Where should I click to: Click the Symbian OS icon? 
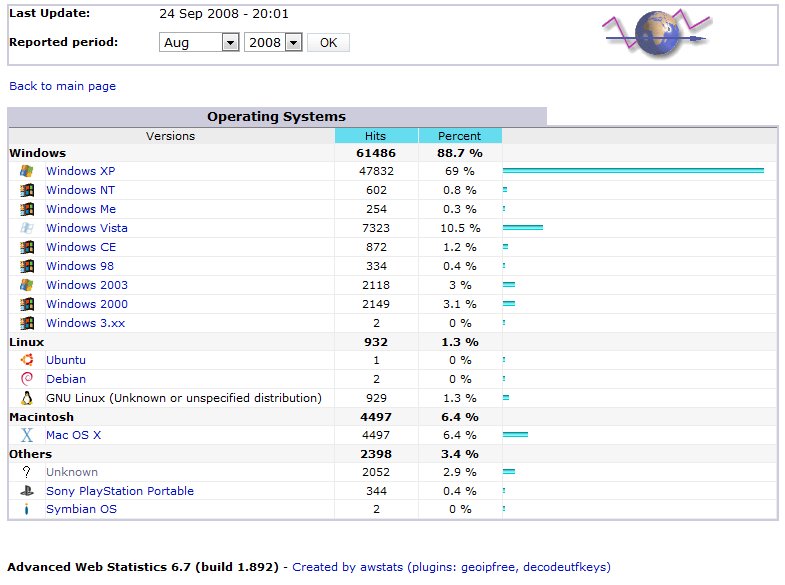click(x=27, y=509)
